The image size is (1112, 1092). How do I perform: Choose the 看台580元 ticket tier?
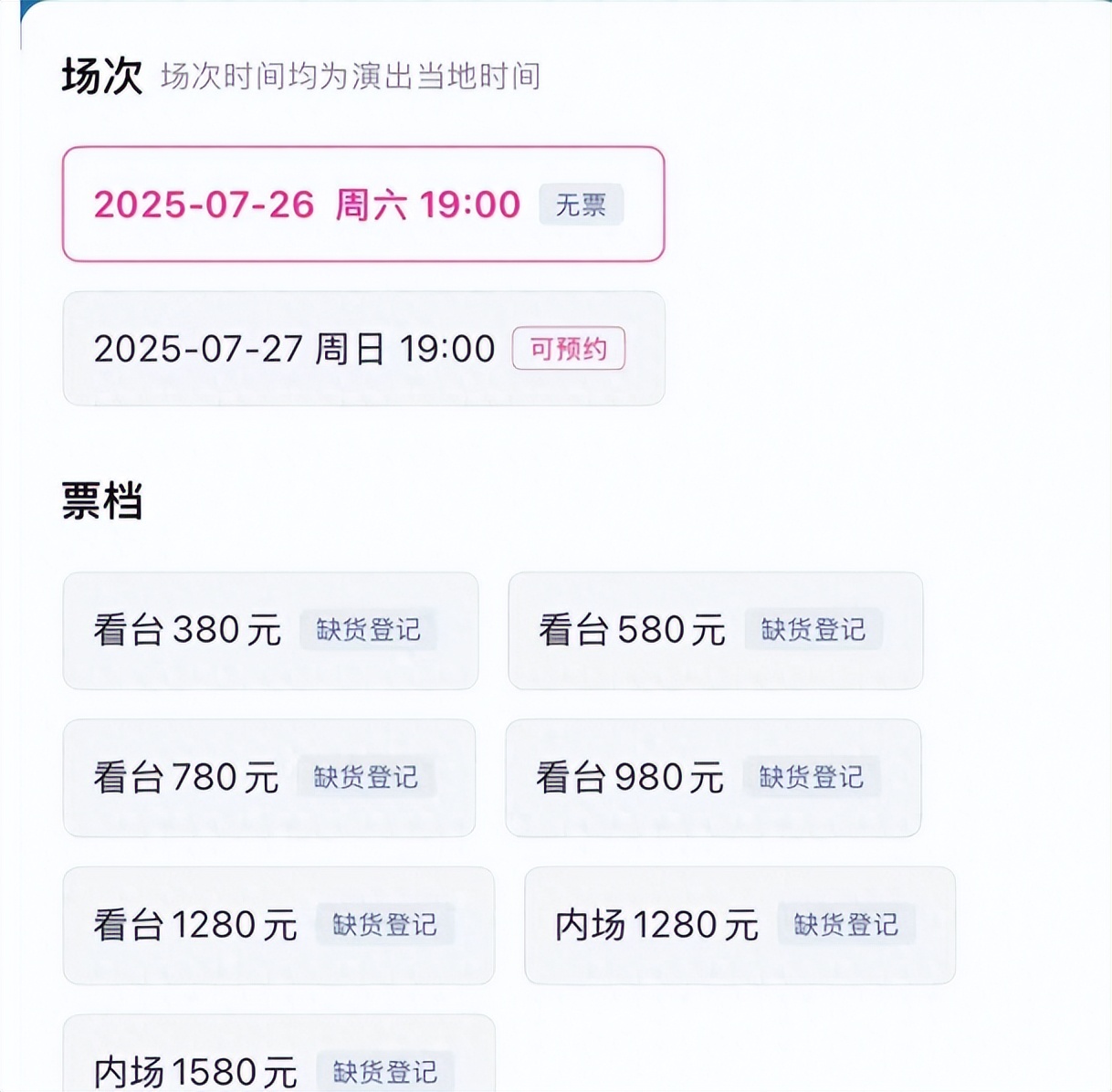coord(716,630)
